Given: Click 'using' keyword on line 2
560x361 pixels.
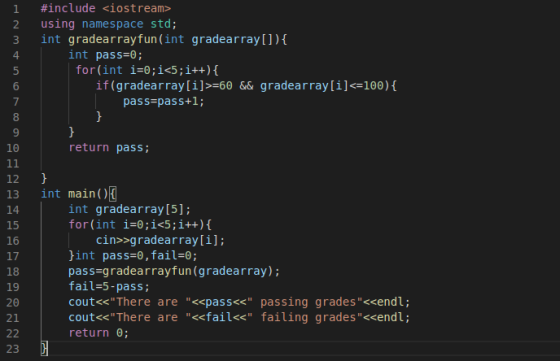Looking at the screenshot, I should (58, 24).
